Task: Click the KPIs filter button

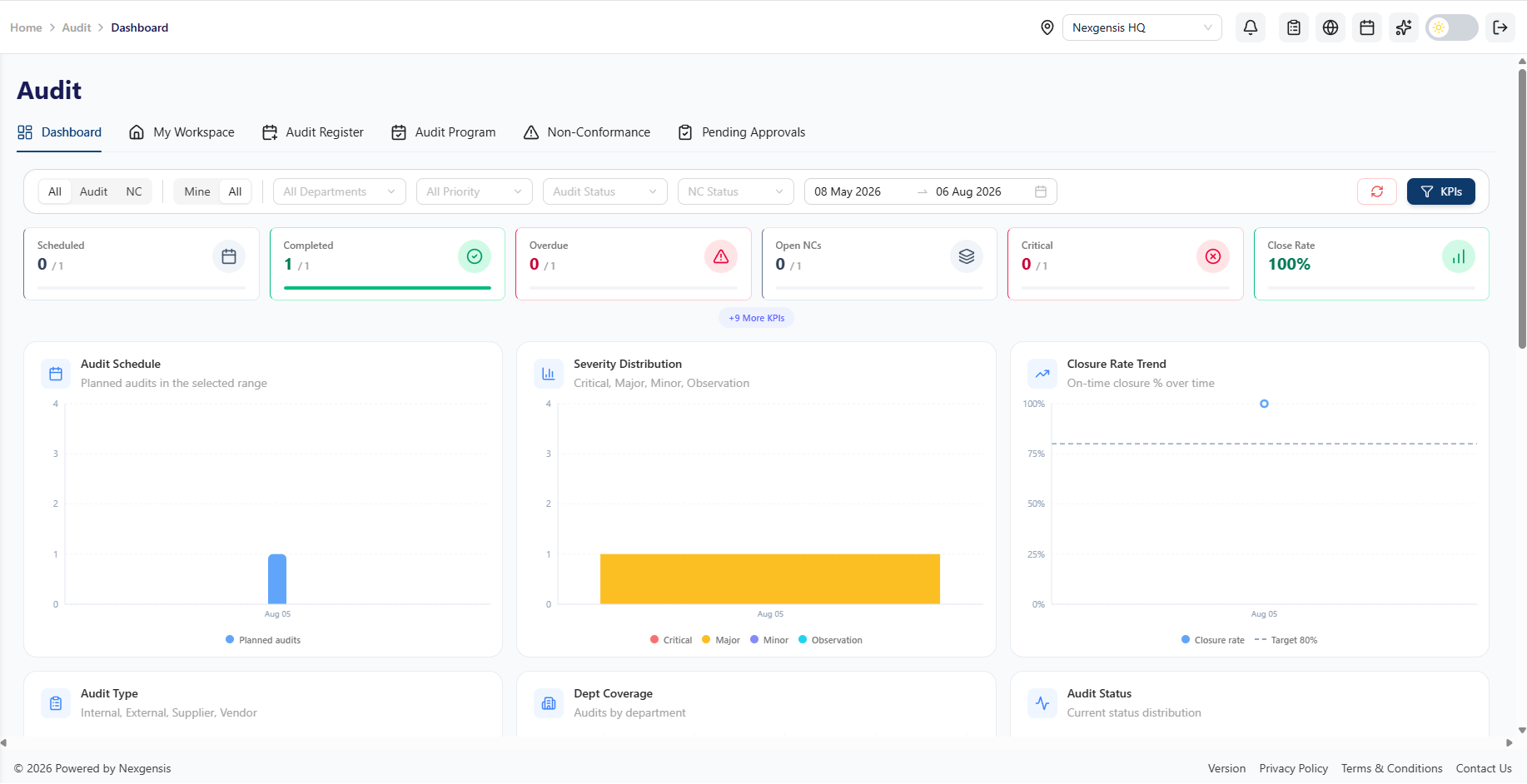Action: pyautogui.click(x=1441, y=191)
